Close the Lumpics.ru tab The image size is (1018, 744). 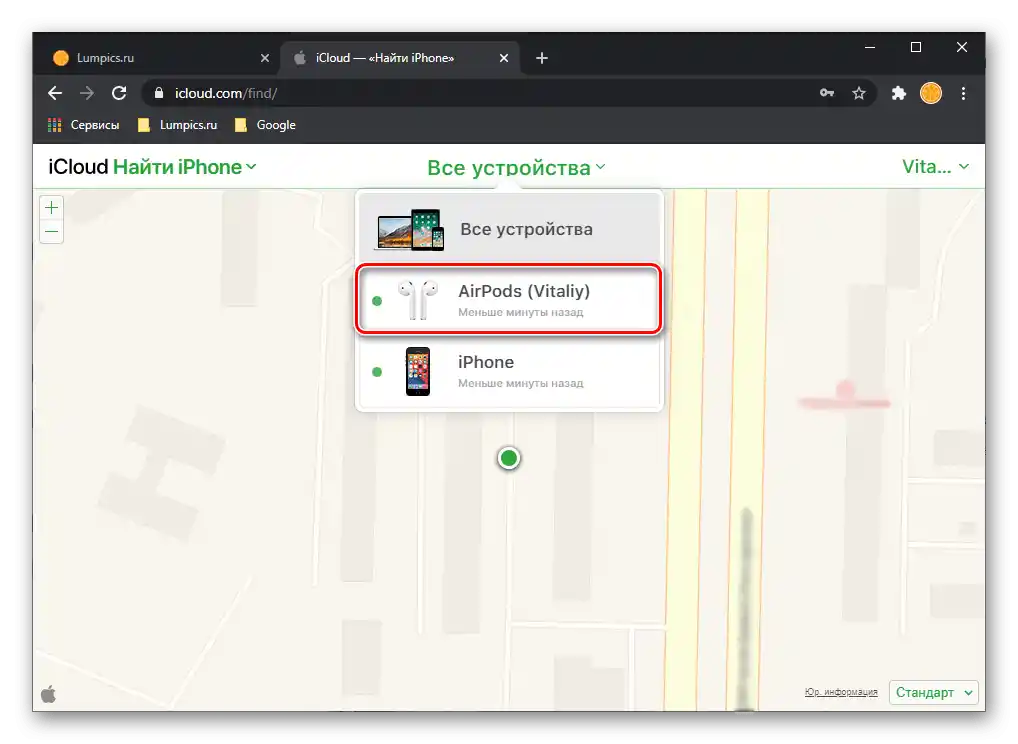(265, 58)
